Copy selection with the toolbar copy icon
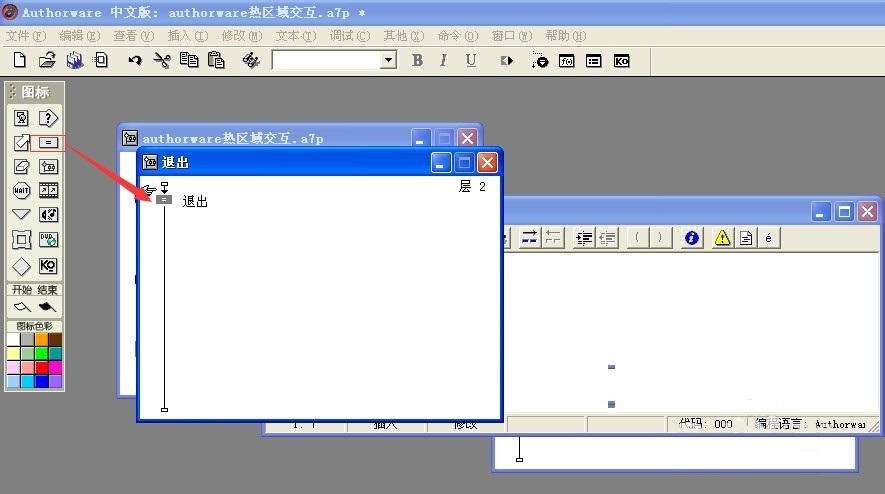The width and height of the screenshot is (885, 494). click(189, 60)
